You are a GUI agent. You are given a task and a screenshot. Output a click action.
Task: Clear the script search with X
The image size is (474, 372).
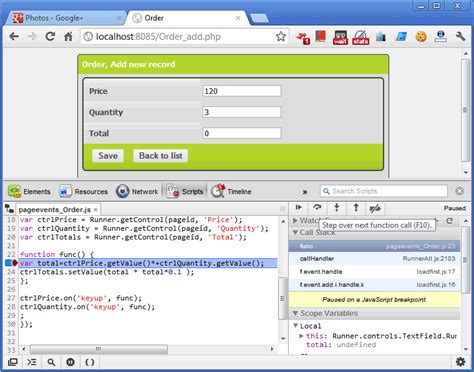click(x=460, y=191)
